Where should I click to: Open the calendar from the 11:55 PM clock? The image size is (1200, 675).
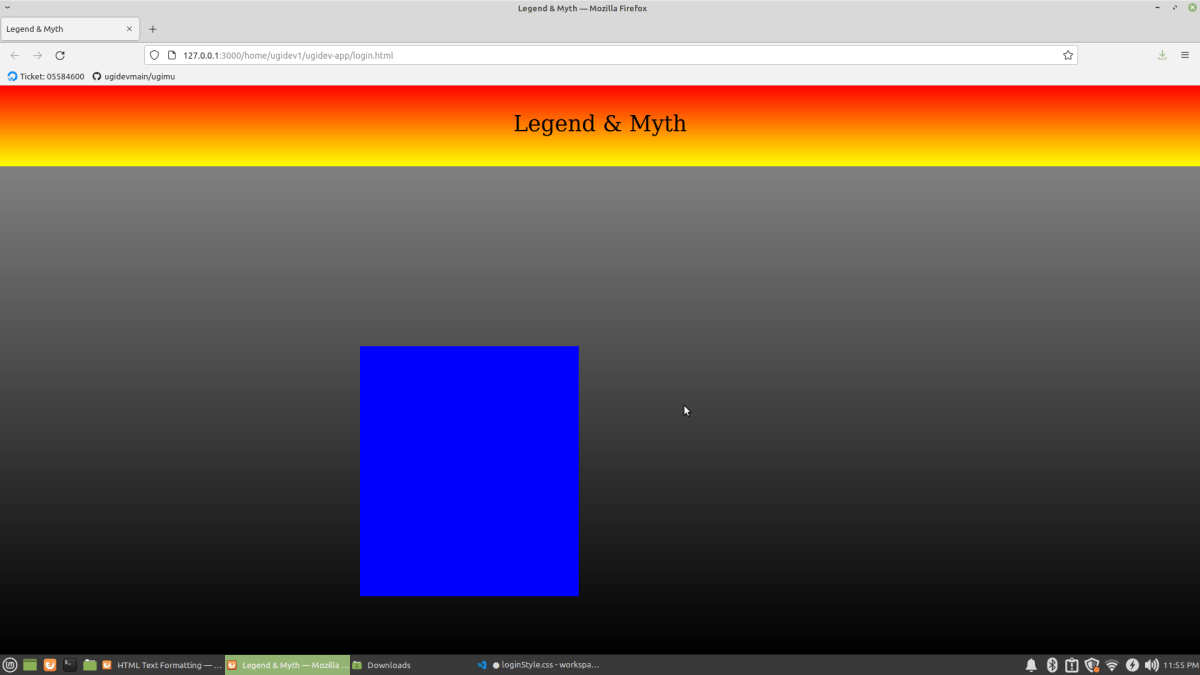pos(1180,665)
